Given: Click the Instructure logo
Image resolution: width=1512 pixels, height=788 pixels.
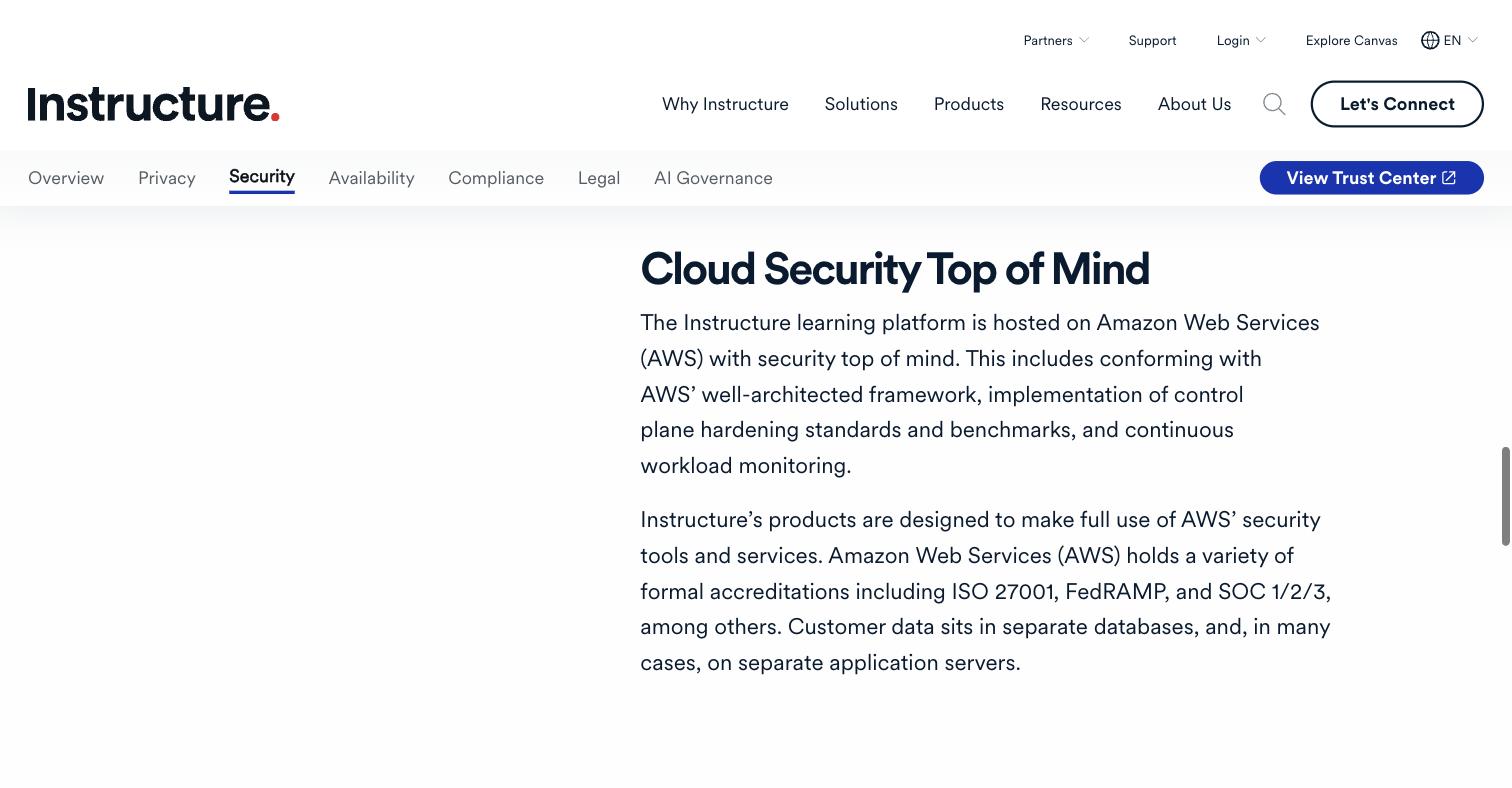Looking at the screenshot, I should point(153,104).
